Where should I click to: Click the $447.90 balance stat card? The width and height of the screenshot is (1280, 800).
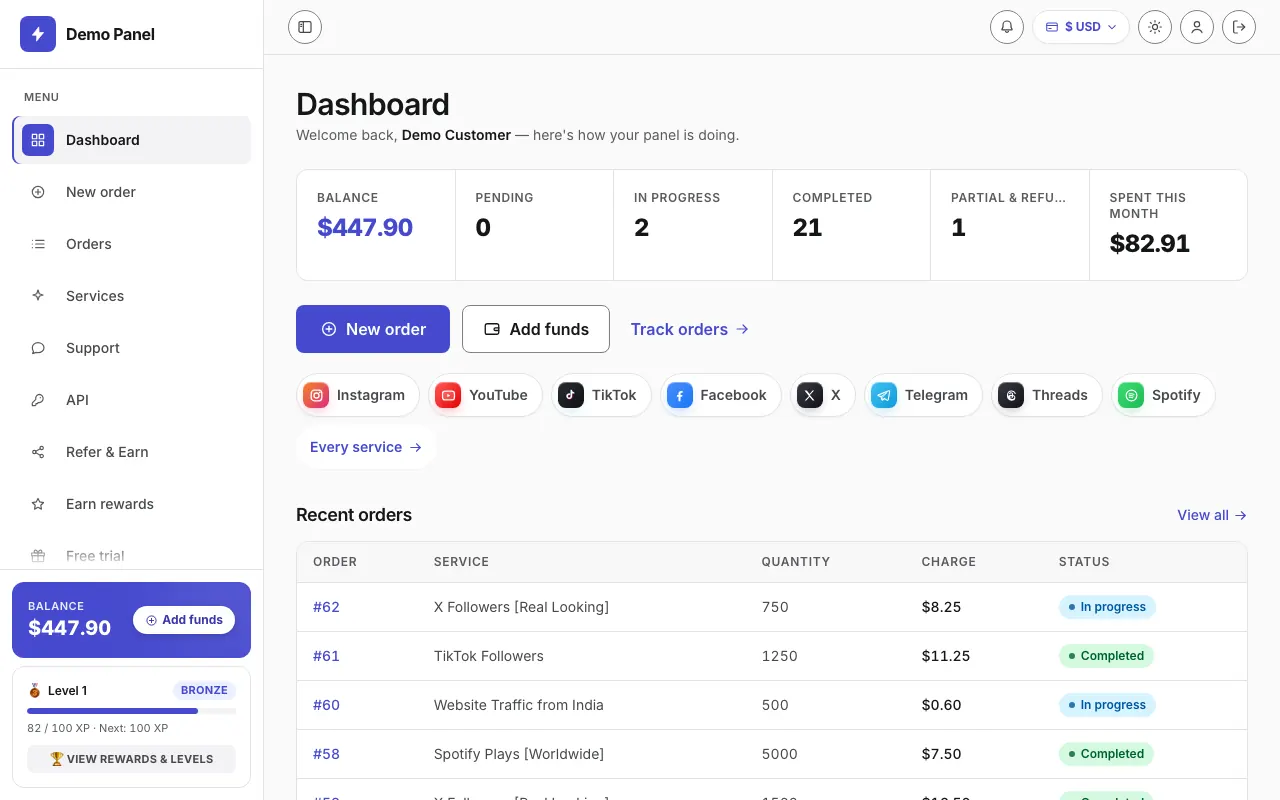point(376,225)
